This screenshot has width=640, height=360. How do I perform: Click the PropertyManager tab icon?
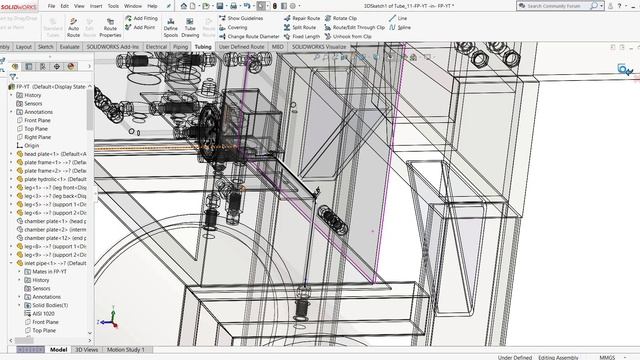pyautogui.click(x=29, y=66)
